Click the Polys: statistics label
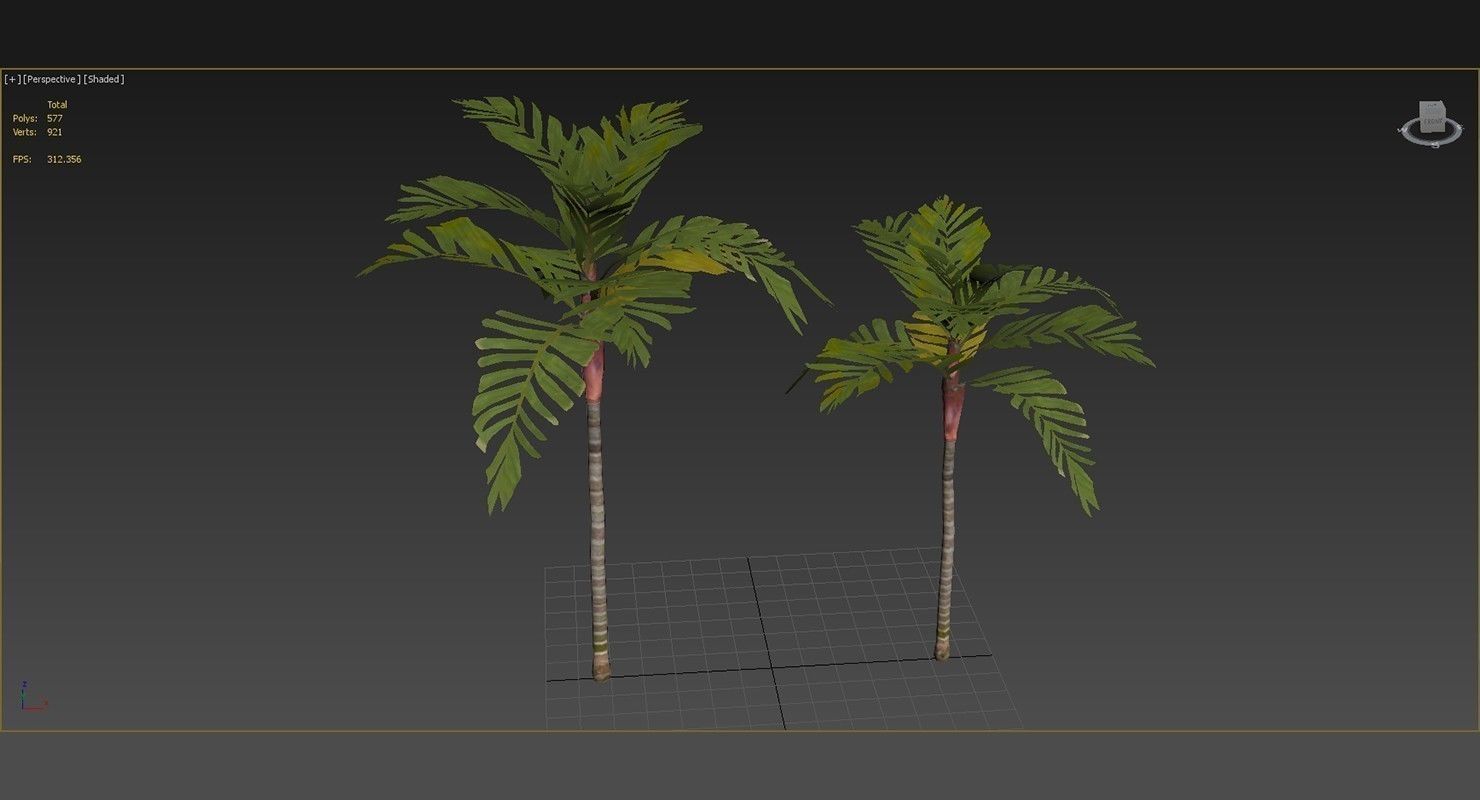This screenshot has height=800, width=1480. coord(25,118)
